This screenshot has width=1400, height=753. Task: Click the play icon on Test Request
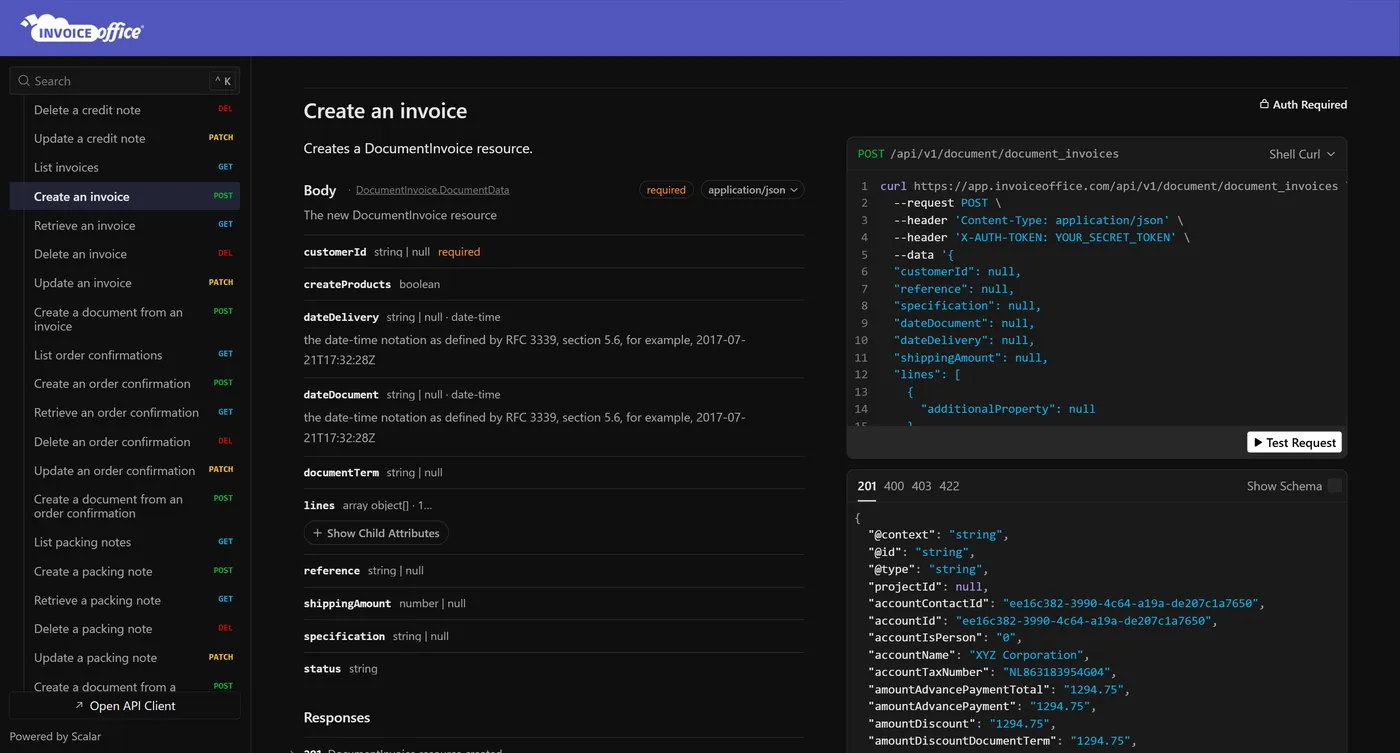tap(1257, 443)
